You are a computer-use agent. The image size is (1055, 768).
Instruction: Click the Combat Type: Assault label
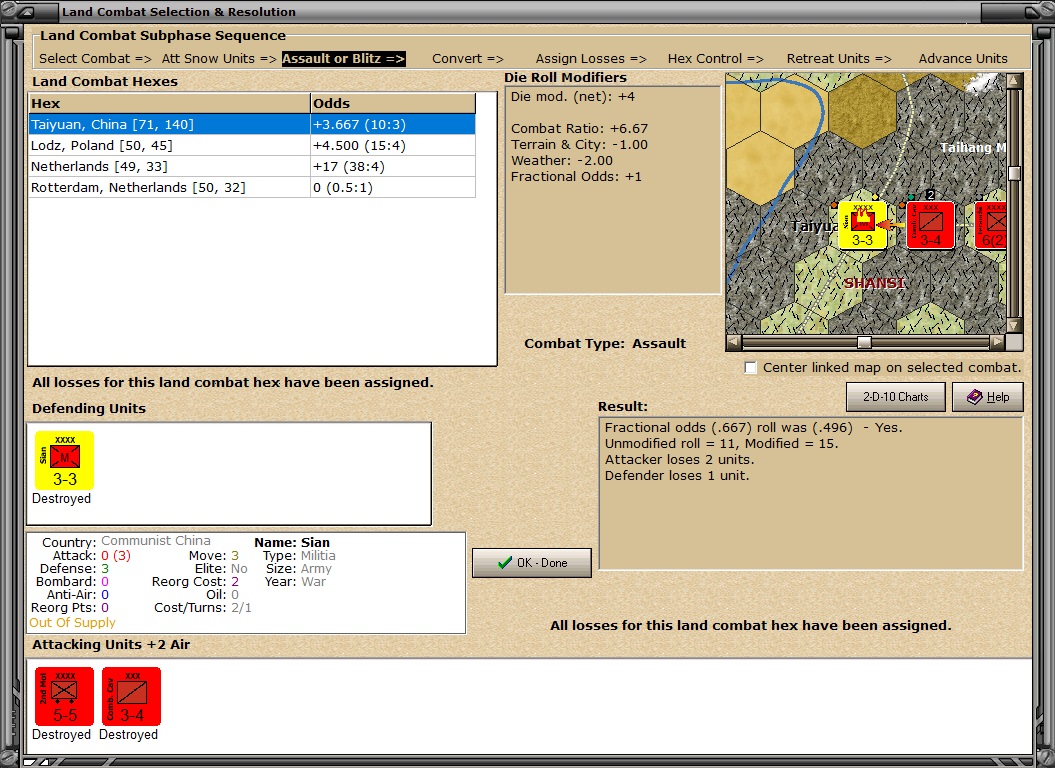pyautogui.click(x=605, y=343)
